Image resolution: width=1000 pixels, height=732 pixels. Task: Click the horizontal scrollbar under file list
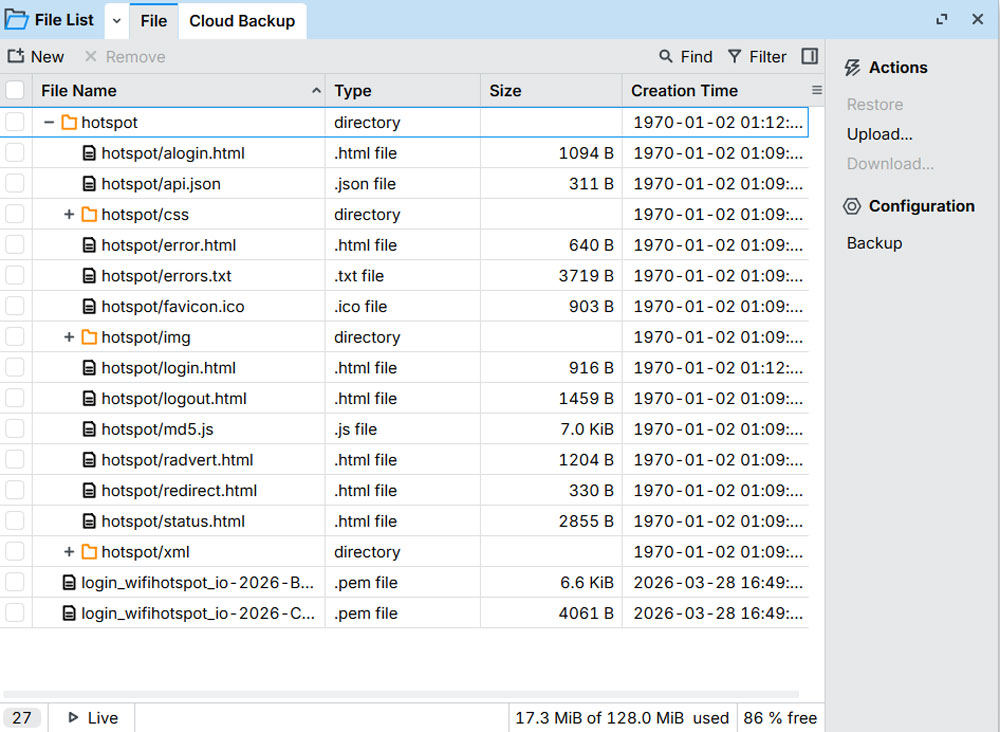click(400, 694)
